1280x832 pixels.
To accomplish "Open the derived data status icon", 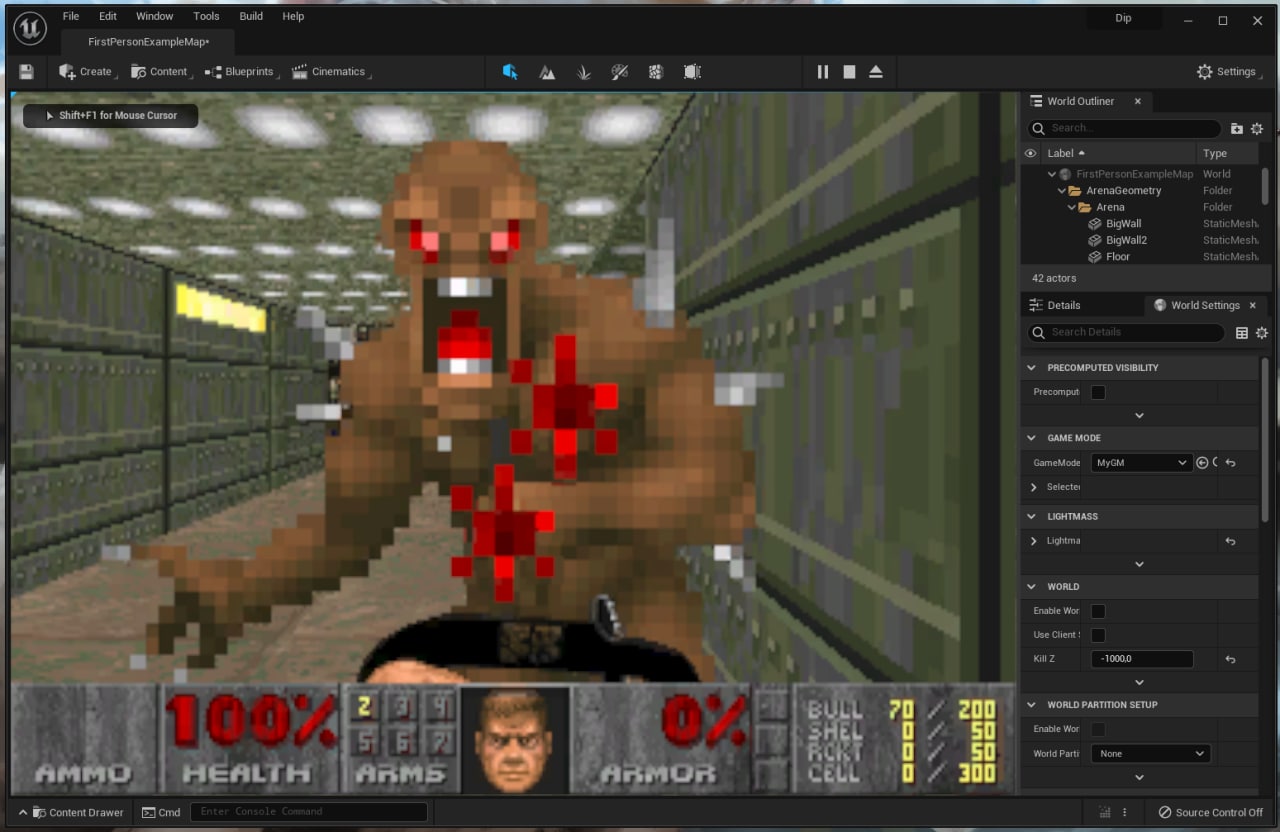I will pos(1104,812).
